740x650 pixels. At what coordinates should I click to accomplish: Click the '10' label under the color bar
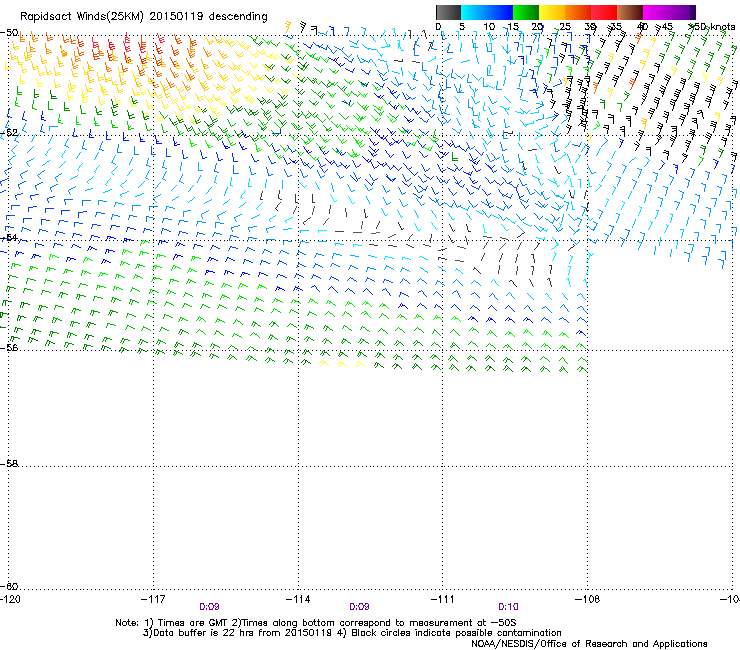tap(489, 27)
